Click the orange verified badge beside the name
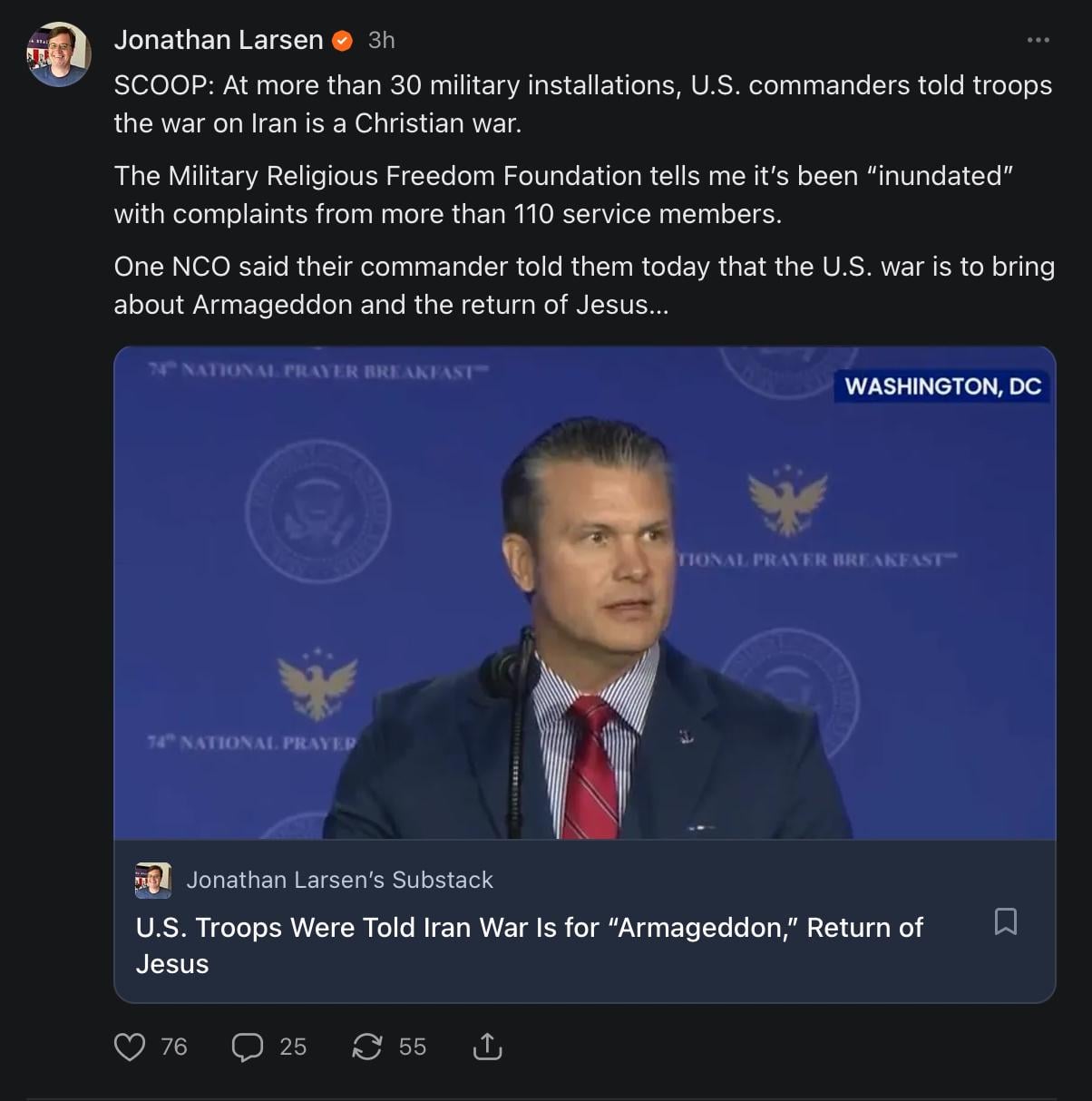 343,41
